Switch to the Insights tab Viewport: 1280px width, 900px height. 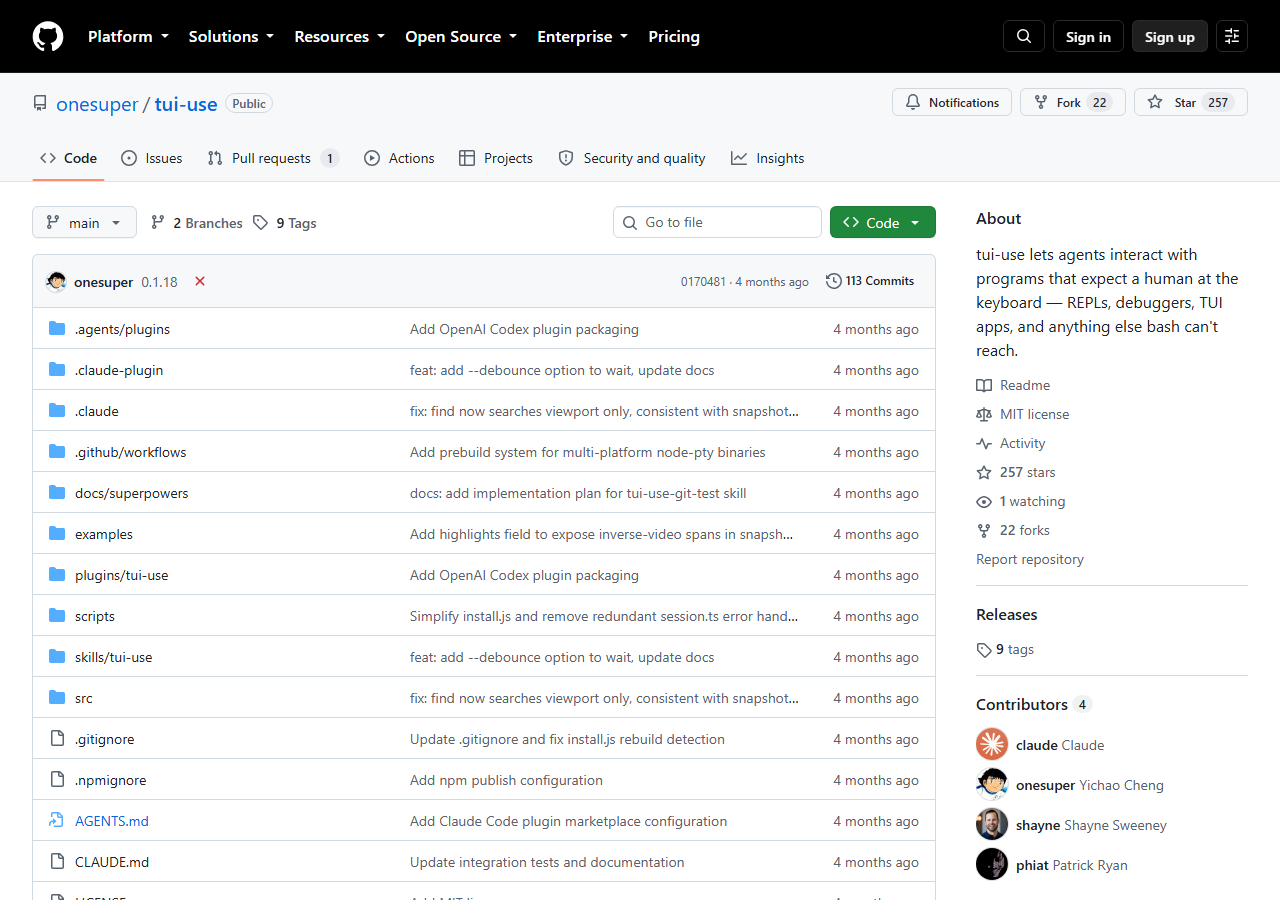pos(767,158)
